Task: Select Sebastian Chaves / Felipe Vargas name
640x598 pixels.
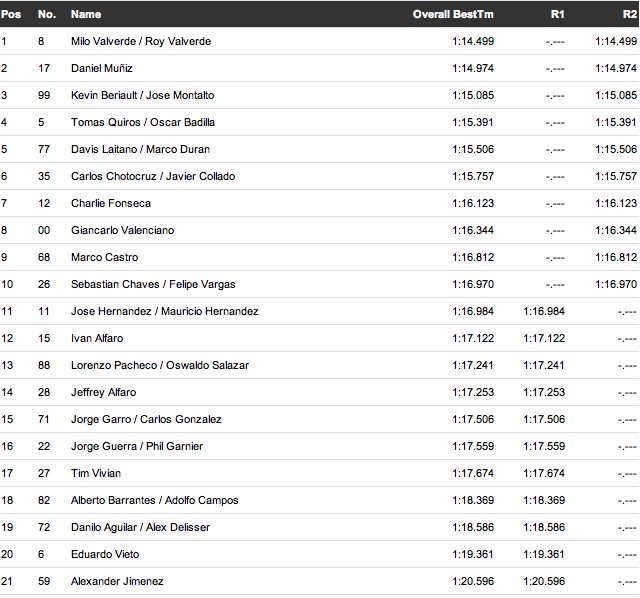Action: click(153, 284)
